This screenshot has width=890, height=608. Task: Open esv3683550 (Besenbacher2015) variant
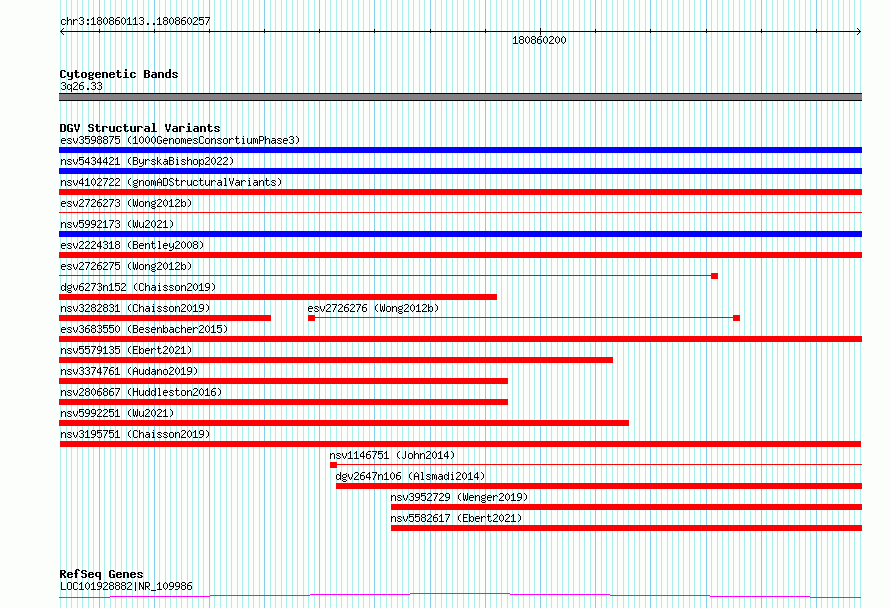[x=144, y=329]
